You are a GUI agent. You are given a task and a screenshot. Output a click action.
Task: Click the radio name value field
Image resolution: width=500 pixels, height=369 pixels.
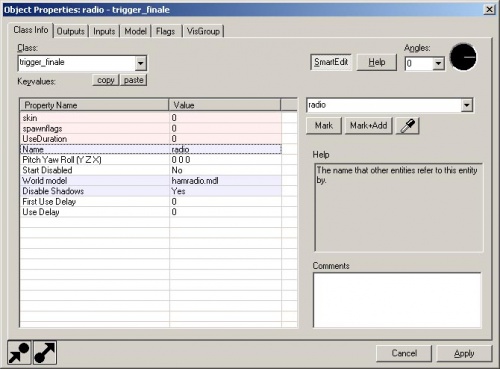(x=384, y=105)
